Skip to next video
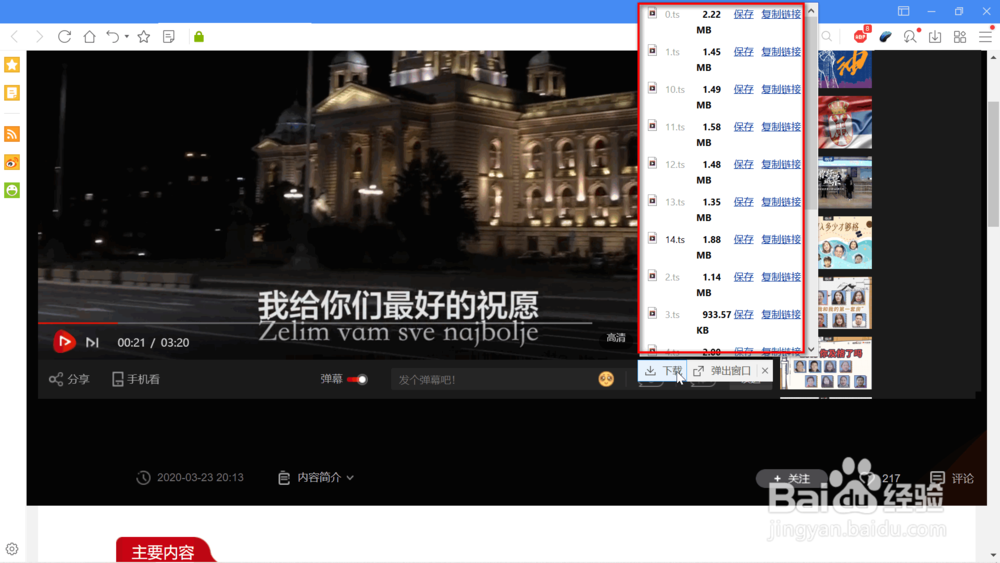Screen dimensions: 1000x563 (92, 342)
